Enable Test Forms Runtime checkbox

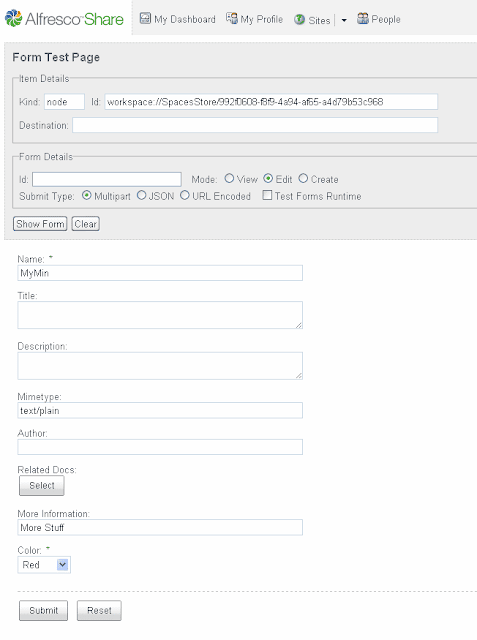click(267, 195)
